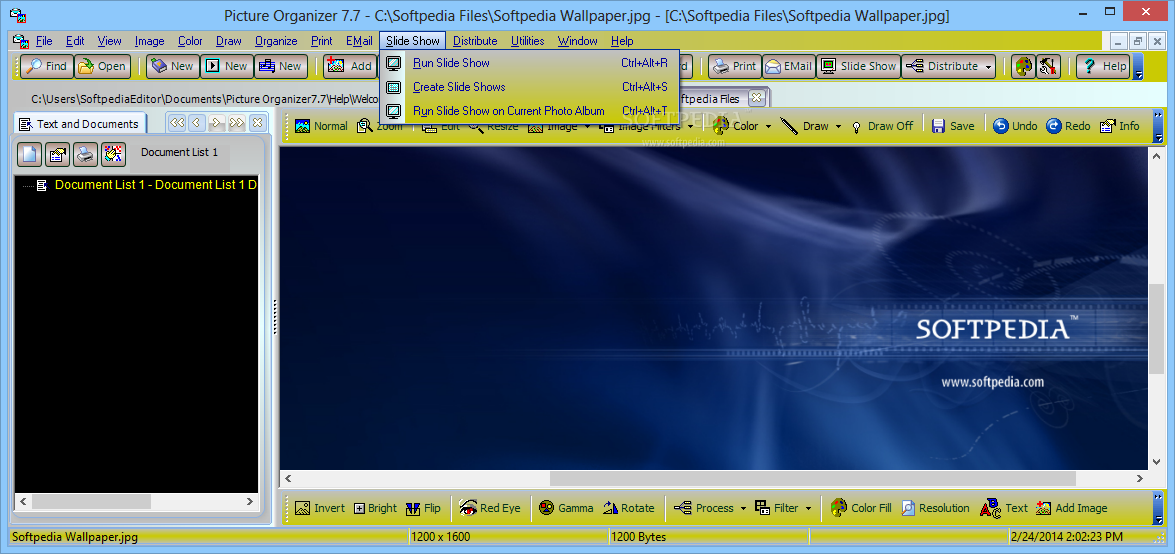This screenshot has height=554, width=1175.
Task: Go to the previous tab with the single-left arrow
Action: coord(196,122)
